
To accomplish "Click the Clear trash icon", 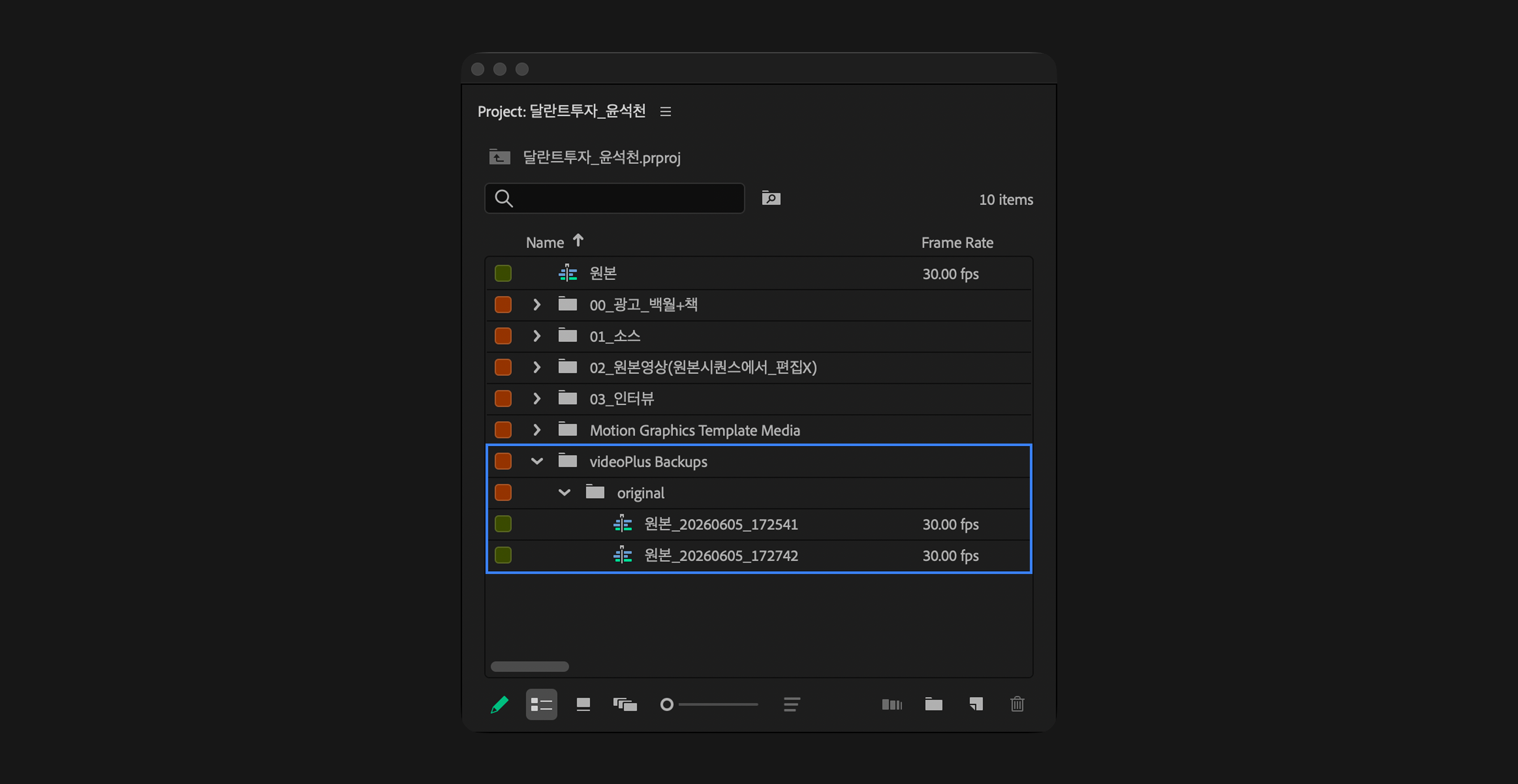I will 1017,704.
